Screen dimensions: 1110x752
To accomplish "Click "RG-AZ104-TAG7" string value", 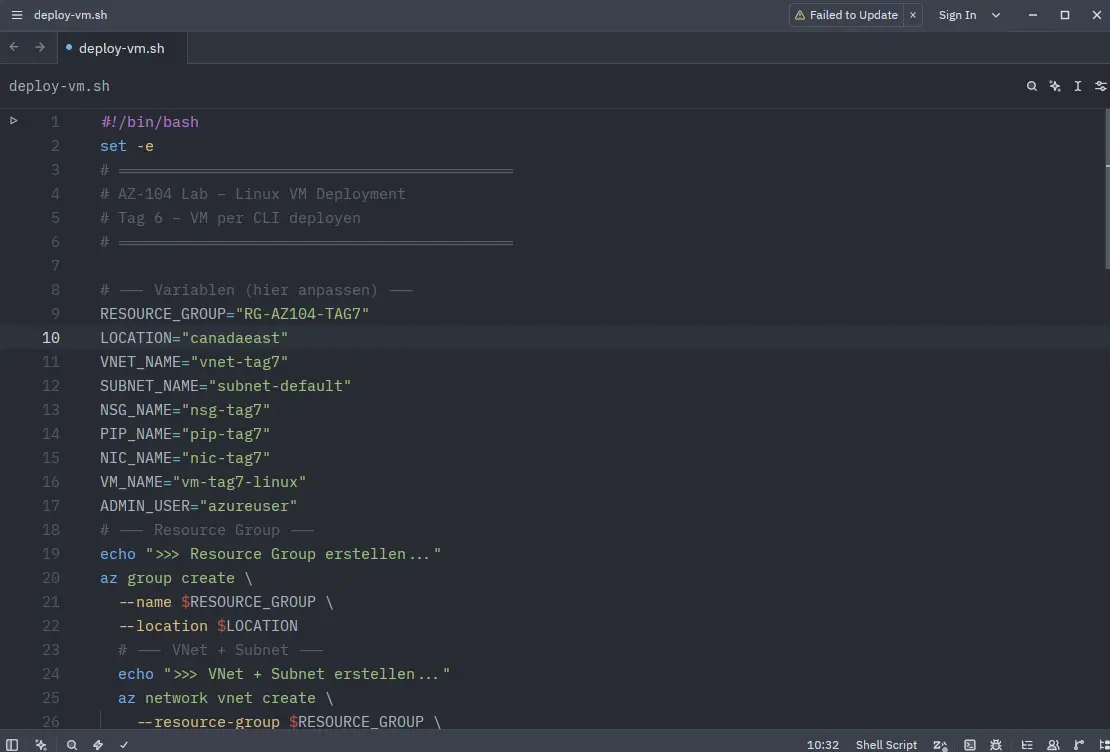I will 302,314.
